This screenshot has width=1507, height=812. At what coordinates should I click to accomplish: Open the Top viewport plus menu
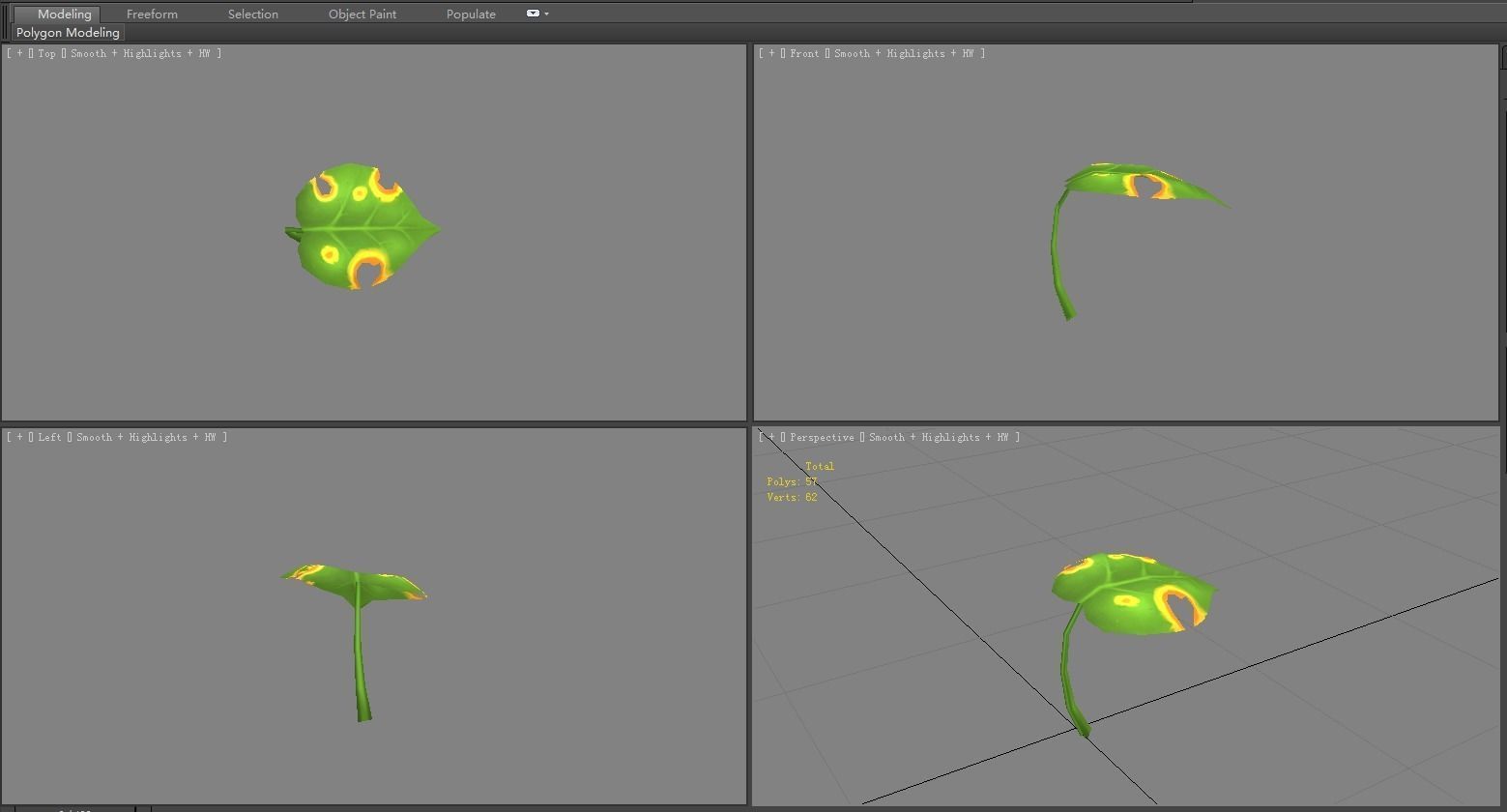[19, 54]
